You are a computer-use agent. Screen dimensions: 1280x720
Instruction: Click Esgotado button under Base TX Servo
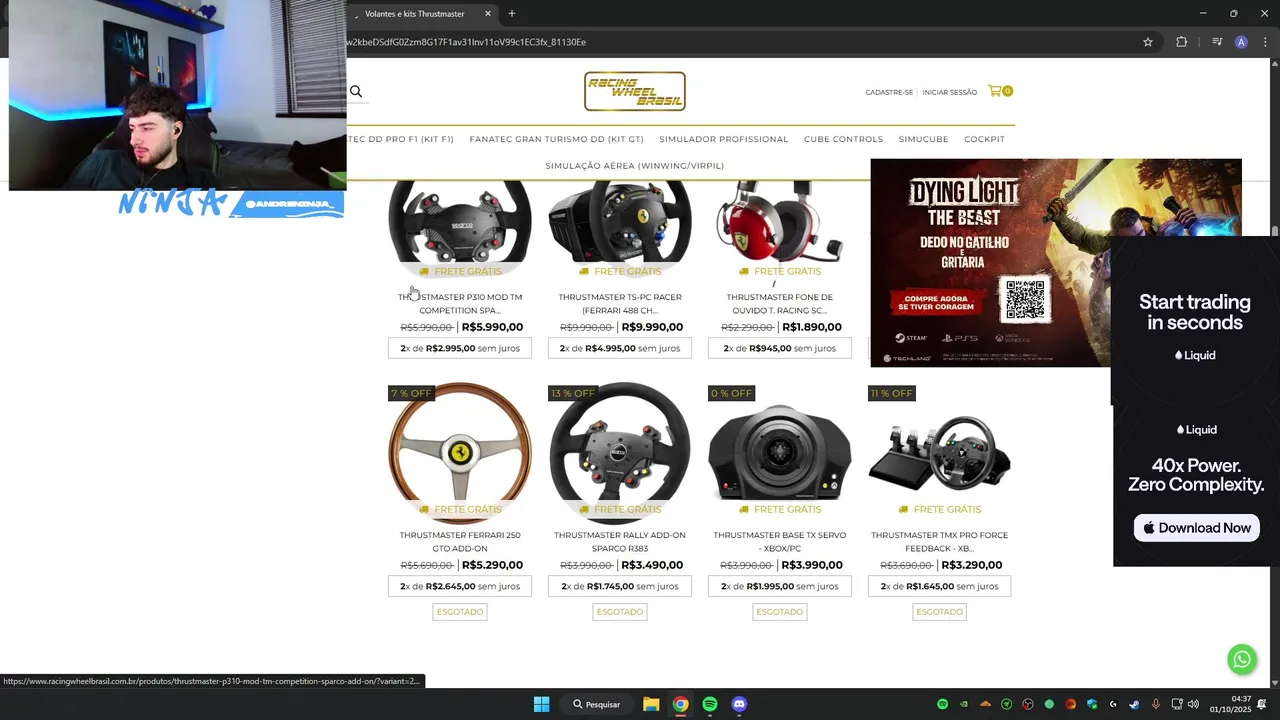point(780,612)
